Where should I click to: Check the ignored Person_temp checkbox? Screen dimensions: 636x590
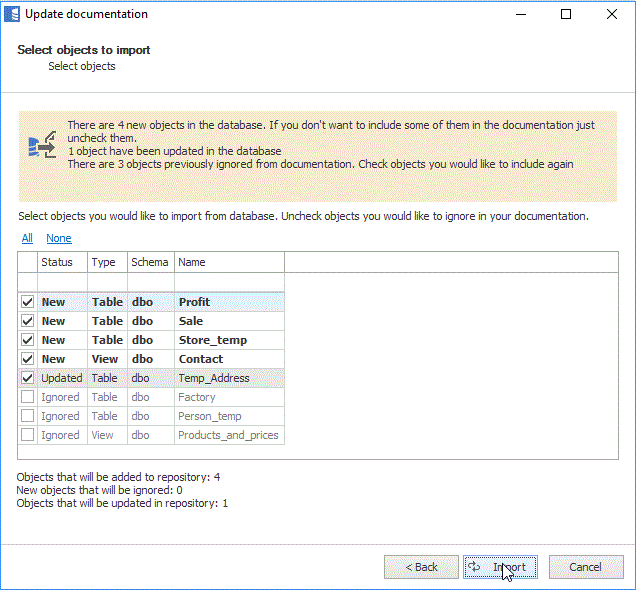(x=27, y=416)
